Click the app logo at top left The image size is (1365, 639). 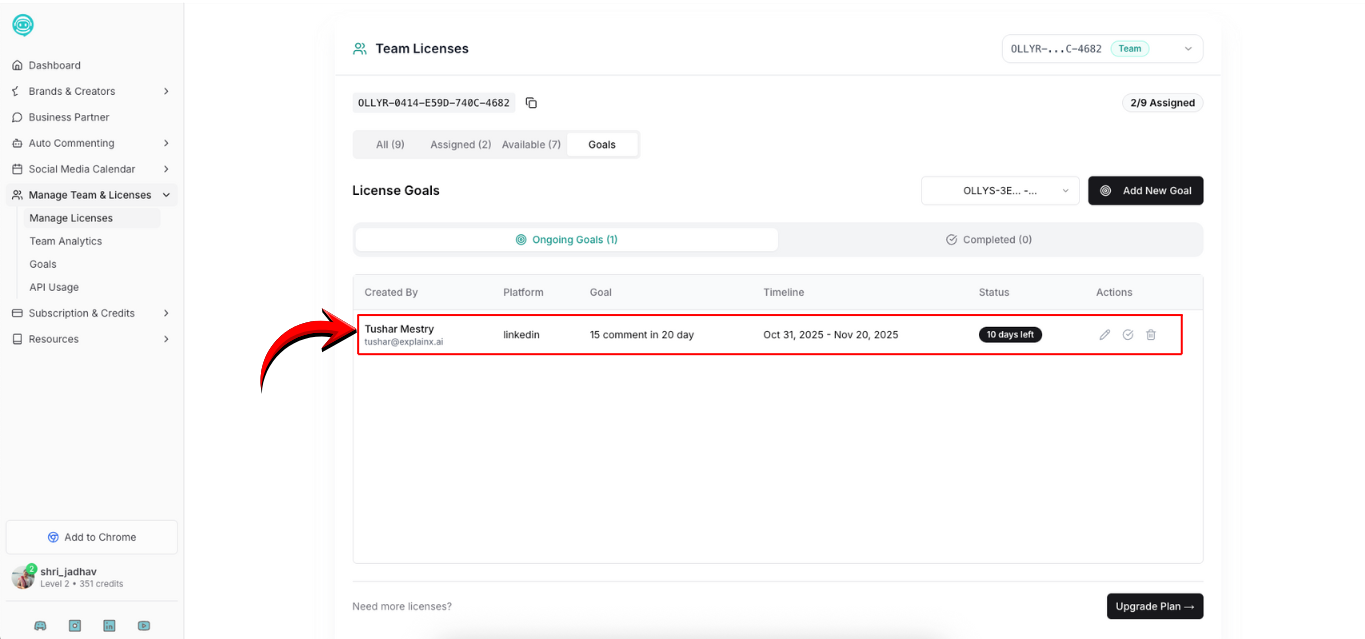click(x=23, y=26)
